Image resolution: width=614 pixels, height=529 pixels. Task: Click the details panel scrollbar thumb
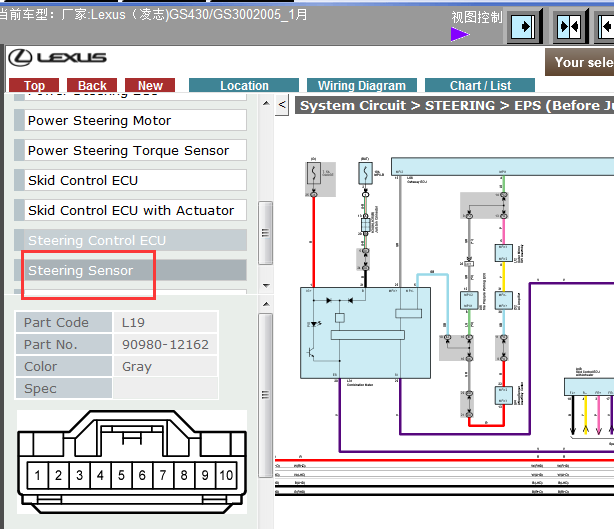[265, 395]
